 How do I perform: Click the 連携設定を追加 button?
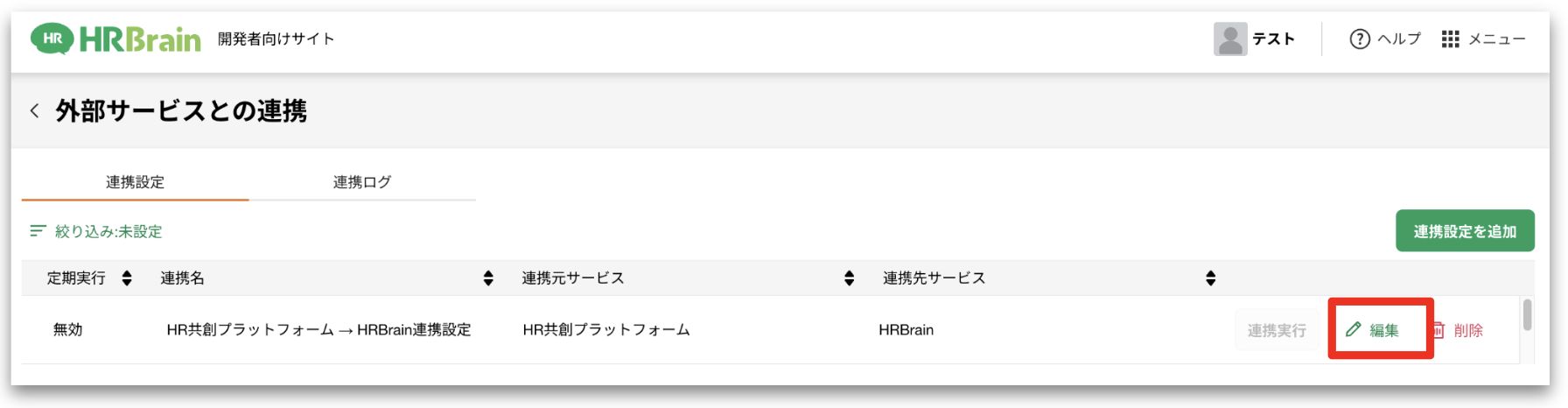point(1465,231)
